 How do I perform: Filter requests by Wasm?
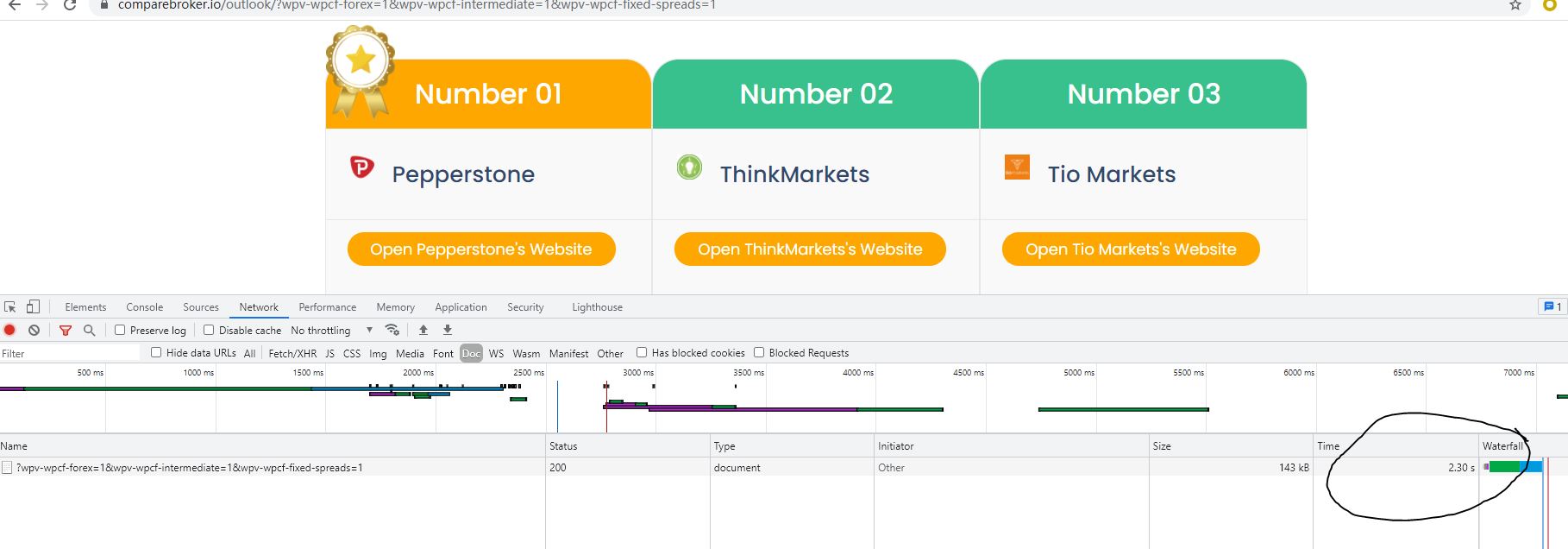pos(526,353)
